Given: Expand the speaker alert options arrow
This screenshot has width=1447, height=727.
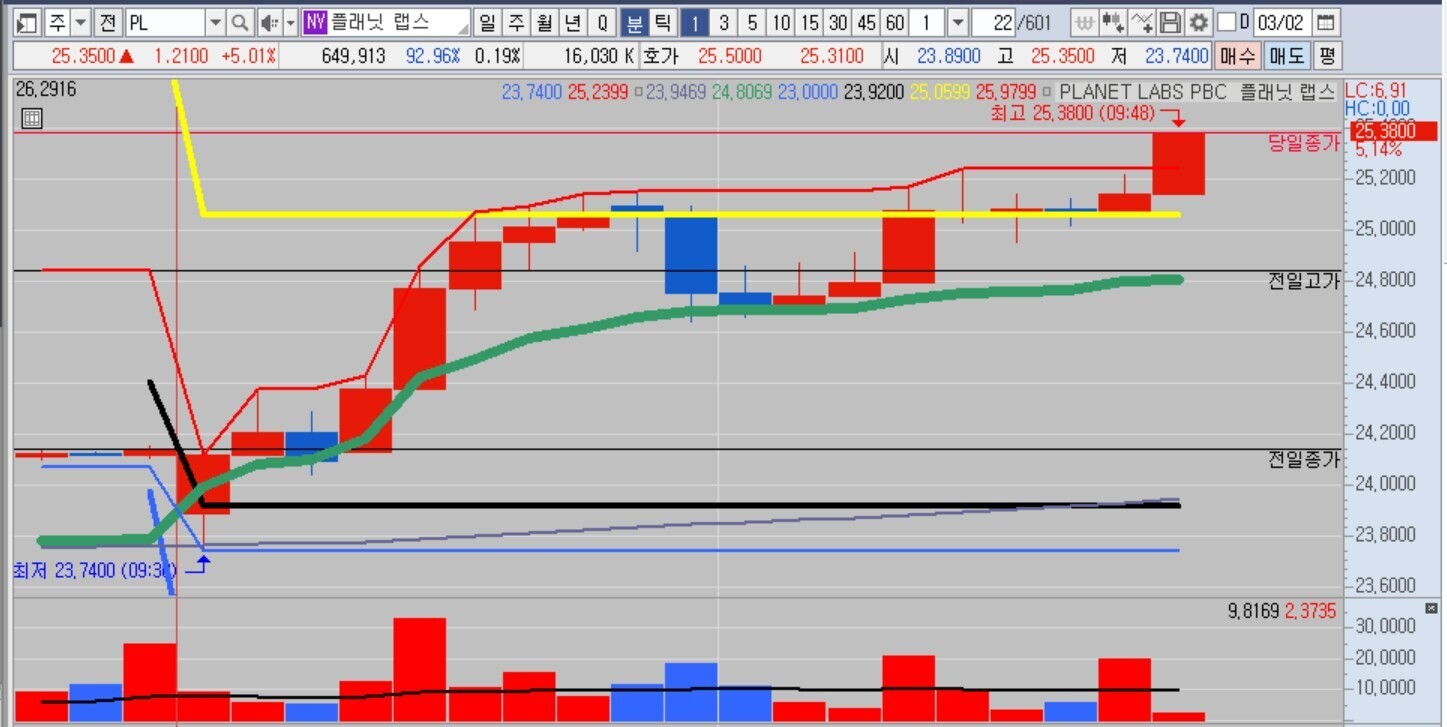Looking at the screenshot, I should (291, 22).
